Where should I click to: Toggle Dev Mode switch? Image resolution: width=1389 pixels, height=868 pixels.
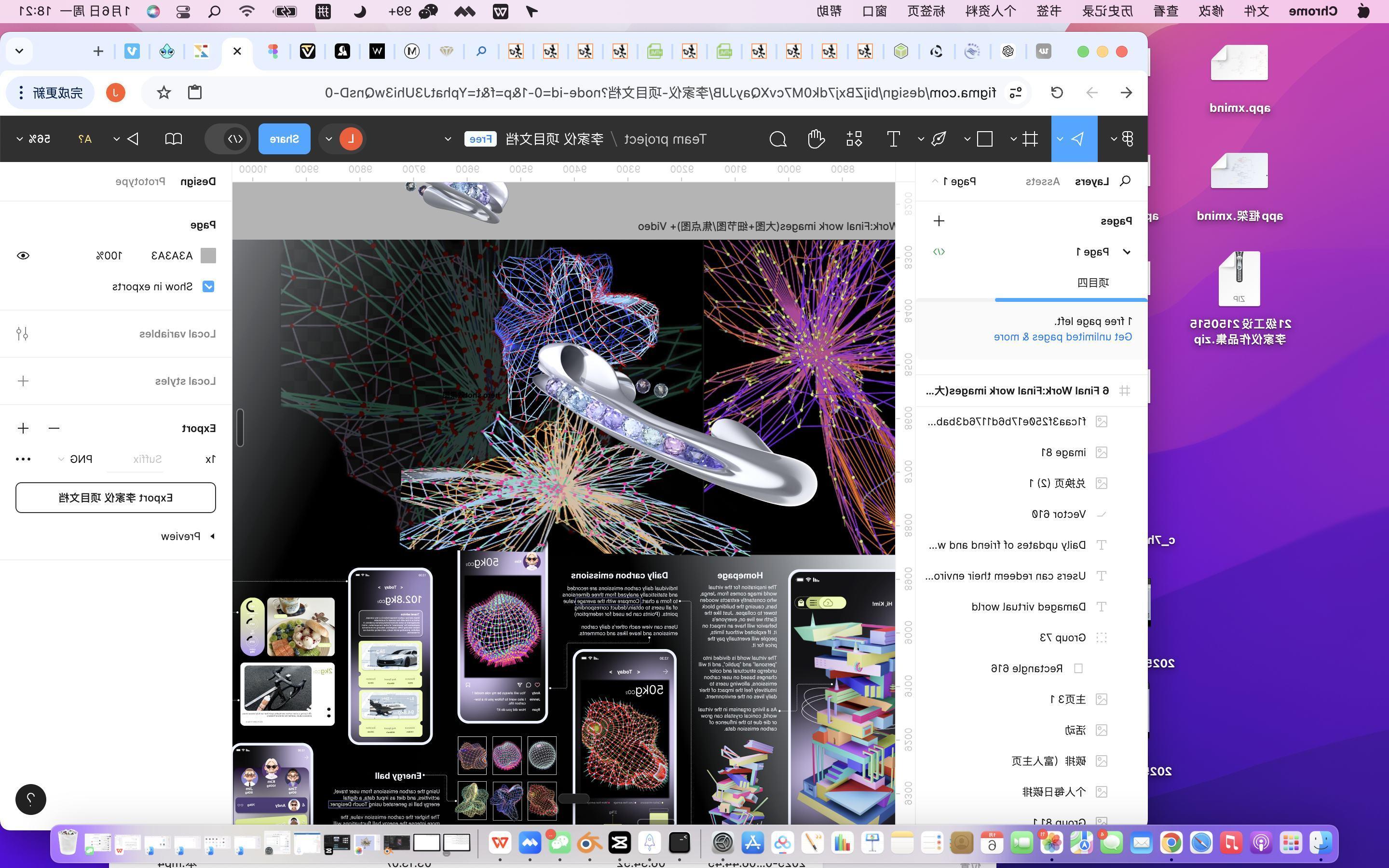tap(229, 139)
